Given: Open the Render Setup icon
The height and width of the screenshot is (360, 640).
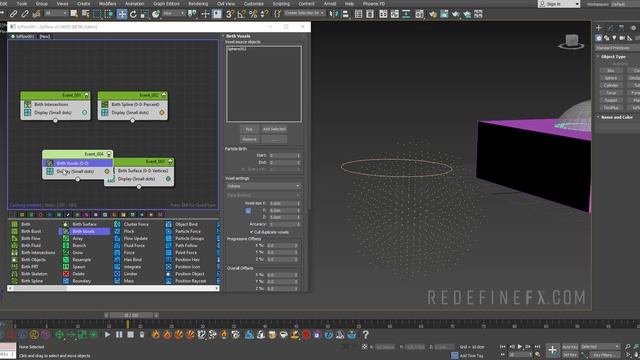Looking at the screenshot, I should point(432,14).
